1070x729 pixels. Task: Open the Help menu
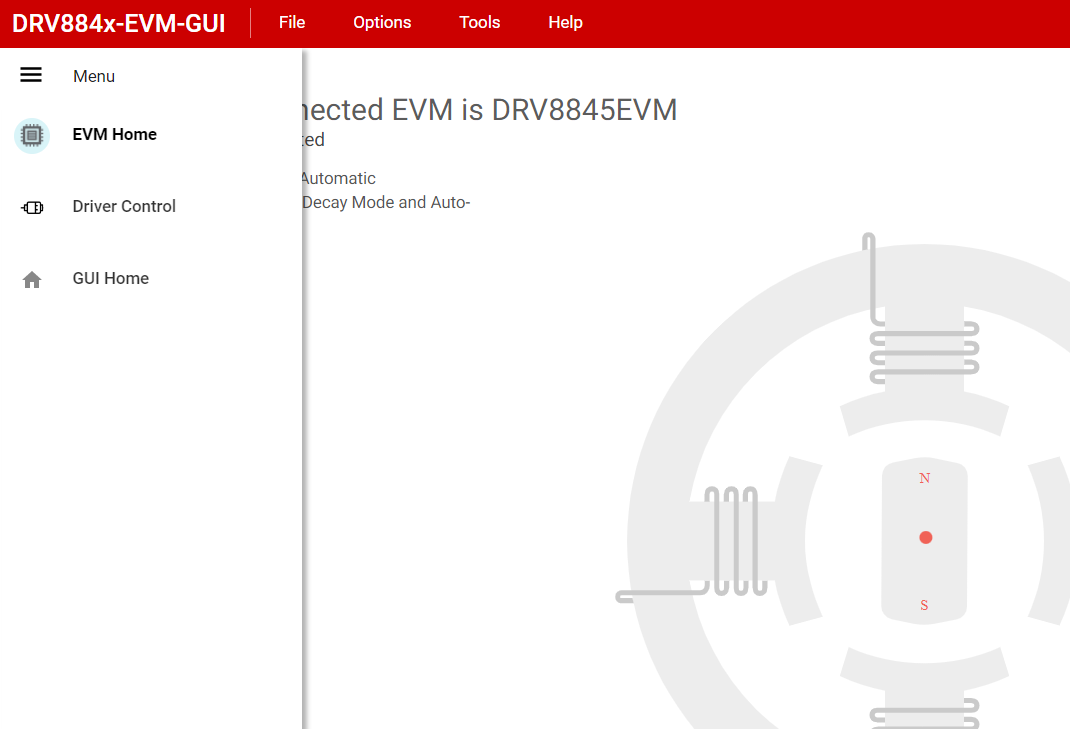(565, 22)
